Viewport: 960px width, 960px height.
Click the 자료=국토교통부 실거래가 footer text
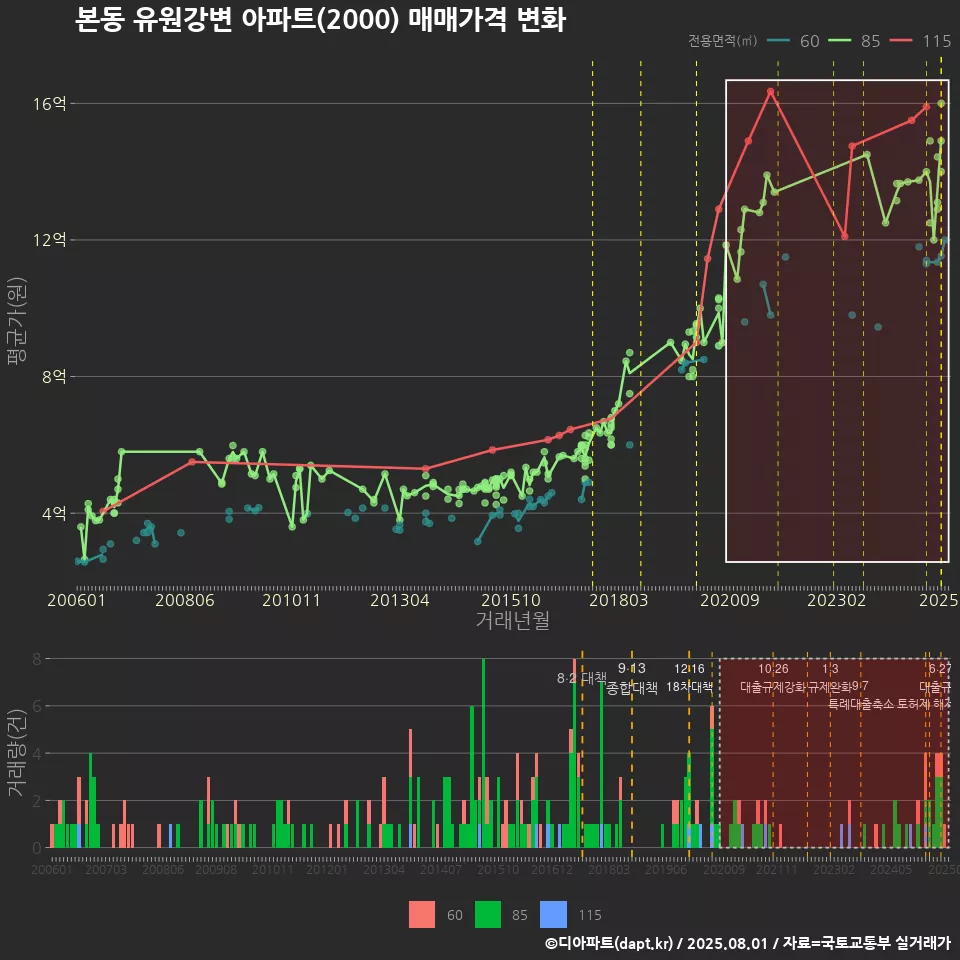tap(866, 943)
